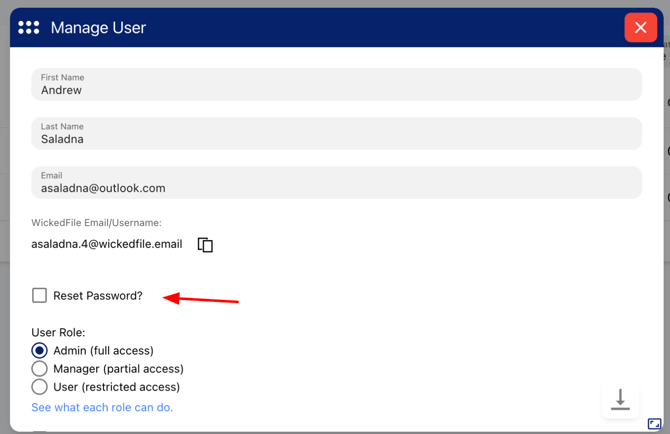Click the 'Admin (full access)' label text
This screenshot has height=434, width=670.
click(103, 351)
